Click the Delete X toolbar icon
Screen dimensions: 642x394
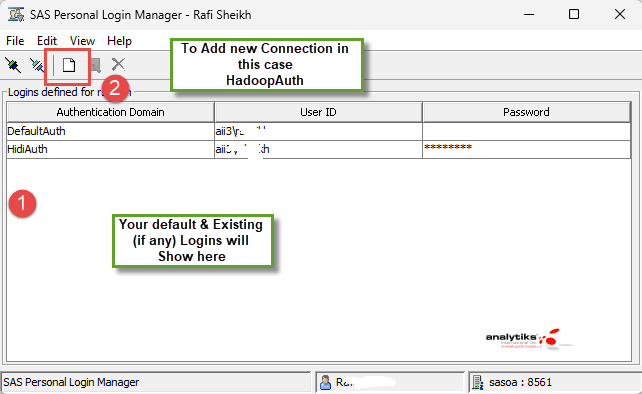(118, 65)
